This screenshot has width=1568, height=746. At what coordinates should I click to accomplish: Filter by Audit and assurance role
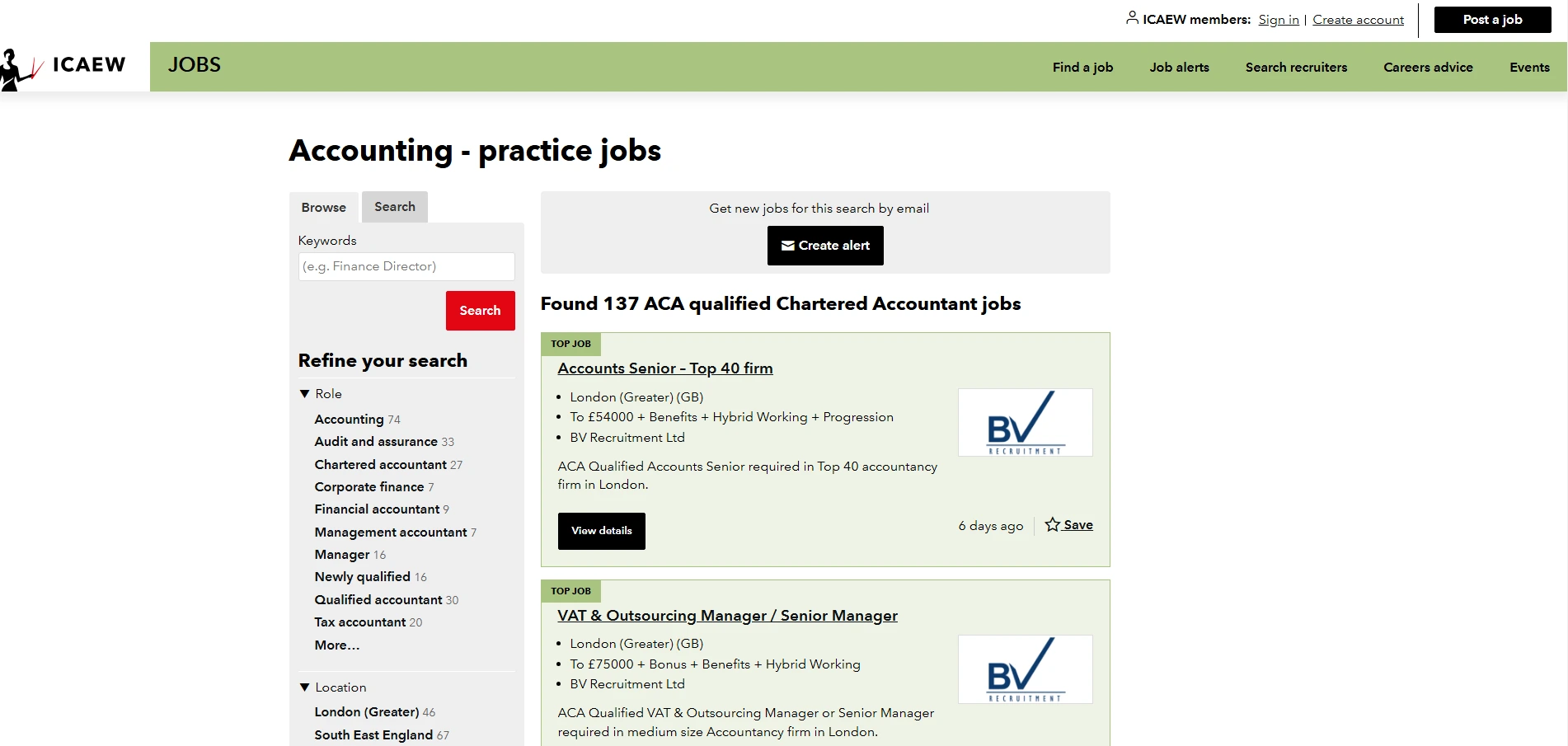[x=376, y=441]
